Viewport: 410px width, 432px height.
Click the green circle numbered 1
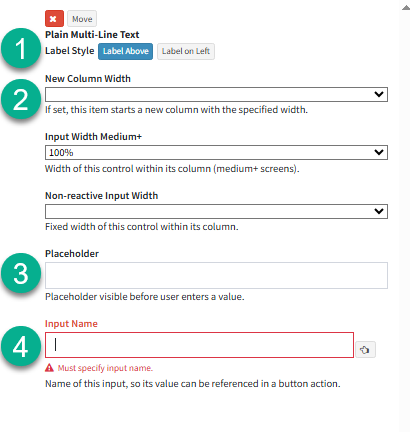pyautogui.click(x=21, y=48)
